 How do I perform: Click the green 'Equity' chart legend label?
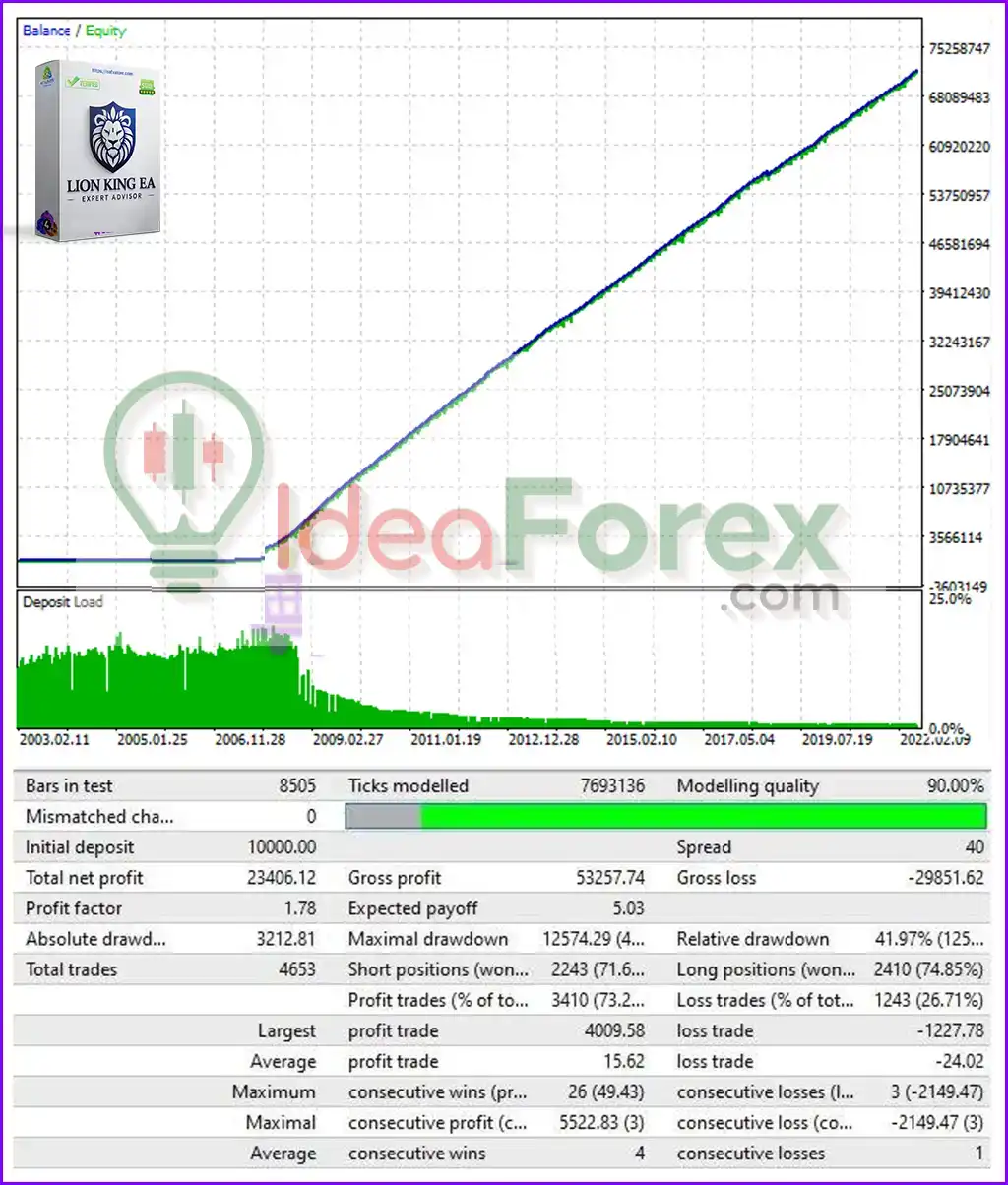pos(106,31)
